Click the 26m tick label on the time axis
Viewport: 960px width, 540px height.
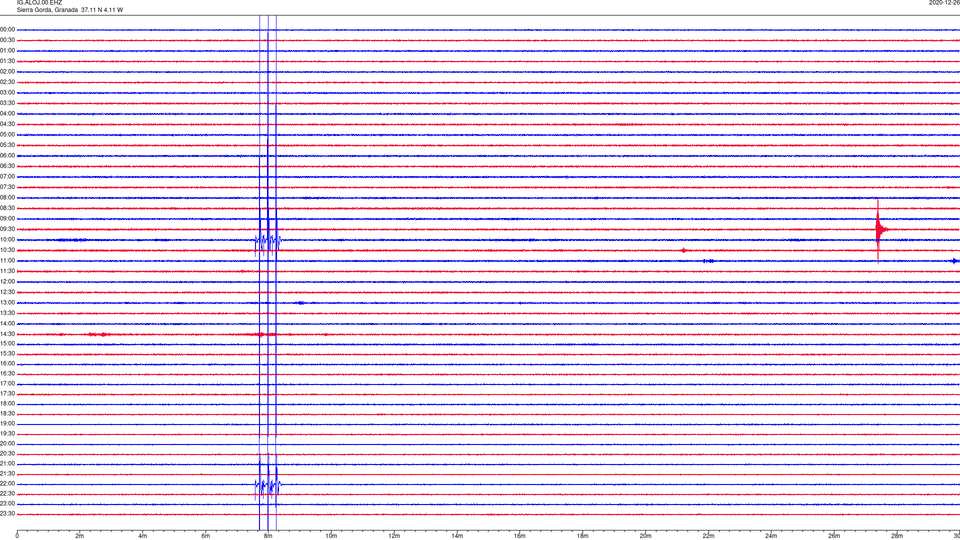pyautogui.click(x=834, y=536)
